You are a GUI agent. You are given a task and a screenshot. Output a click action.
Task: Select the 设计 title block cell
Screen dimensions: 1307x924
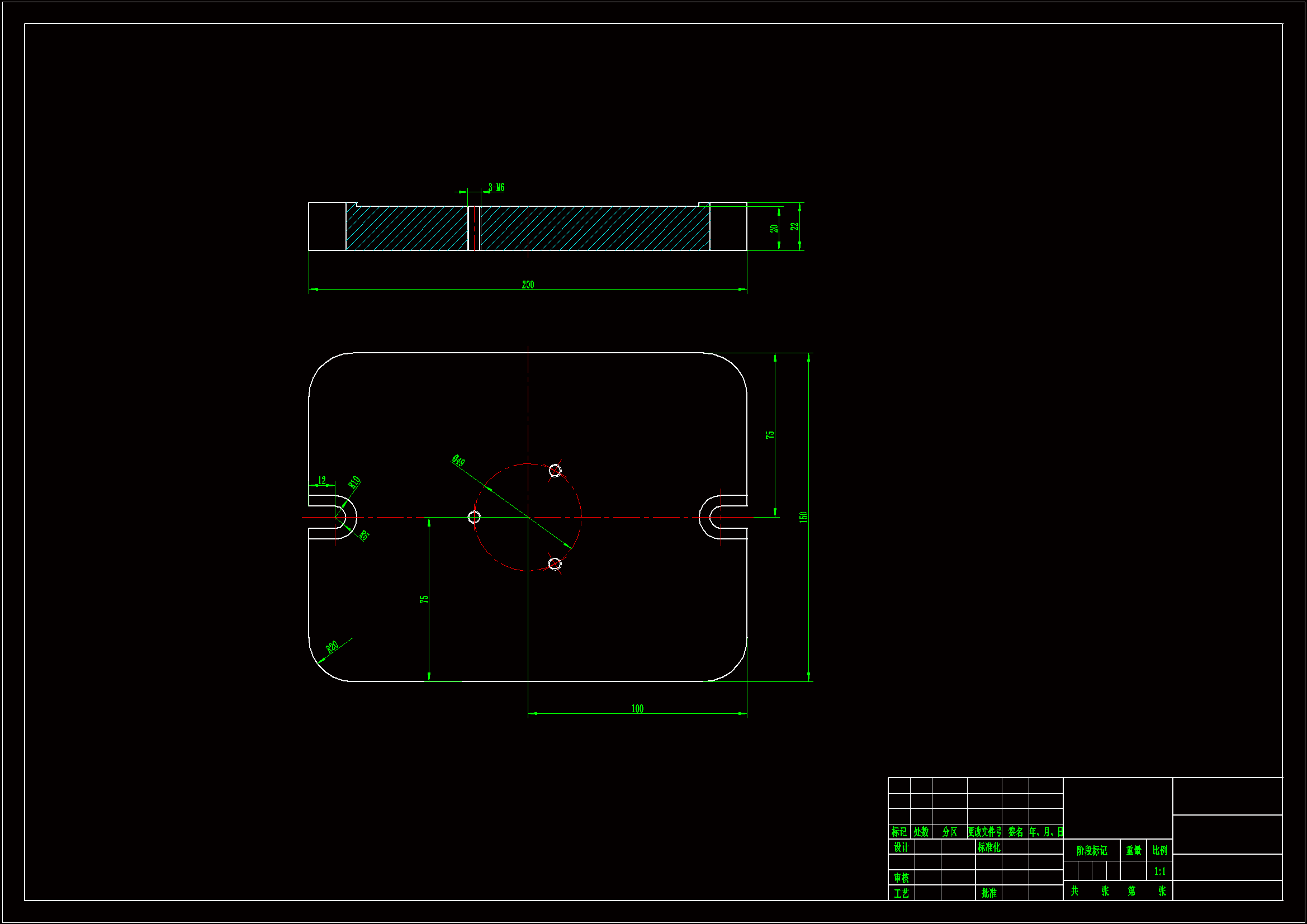point(901,847)
